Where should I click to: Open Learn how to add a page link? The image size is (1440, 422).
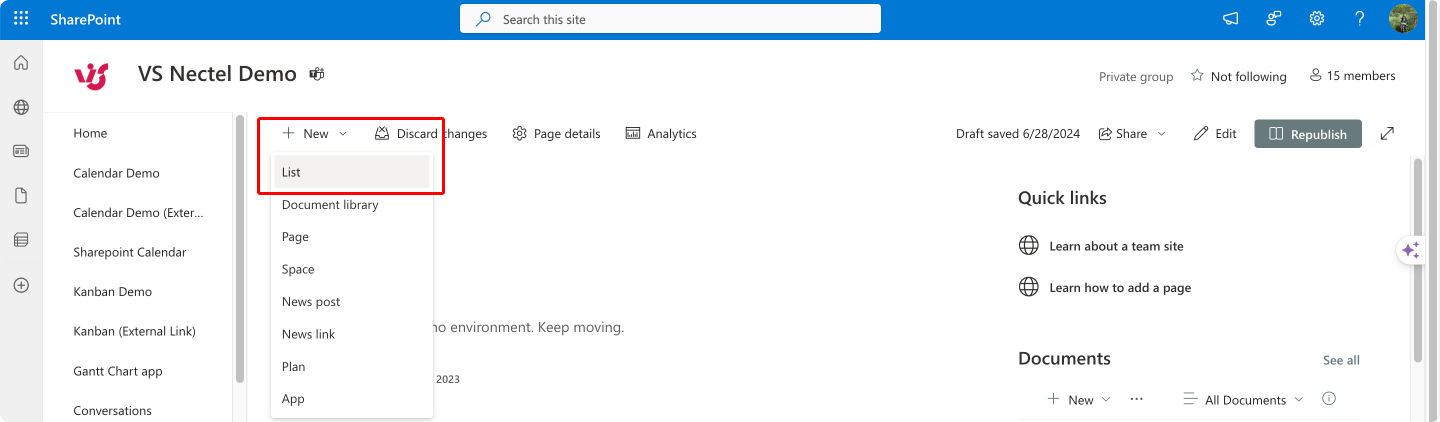pyautogui.click(x=1120, y=288)
